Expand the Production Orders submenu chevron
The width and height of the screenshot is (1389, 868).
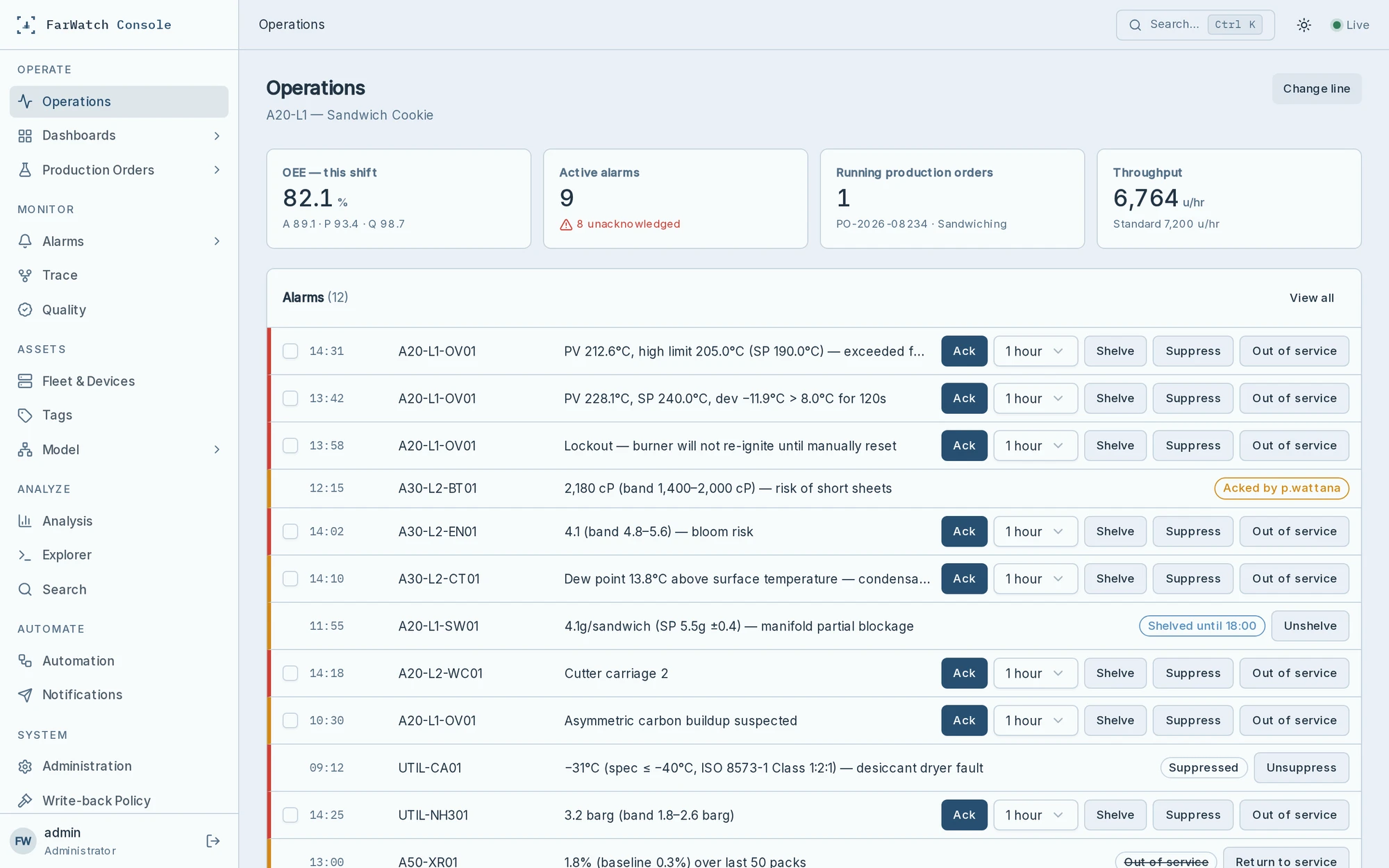[x=217, y=170]
